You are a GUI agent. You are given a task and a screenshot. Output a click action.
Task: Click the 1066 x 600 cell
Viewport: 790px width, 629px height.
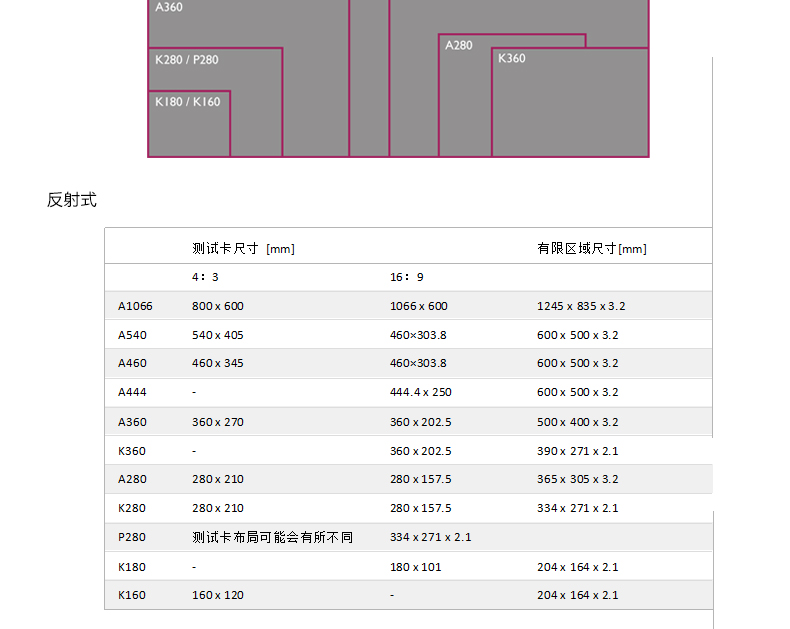418,306
